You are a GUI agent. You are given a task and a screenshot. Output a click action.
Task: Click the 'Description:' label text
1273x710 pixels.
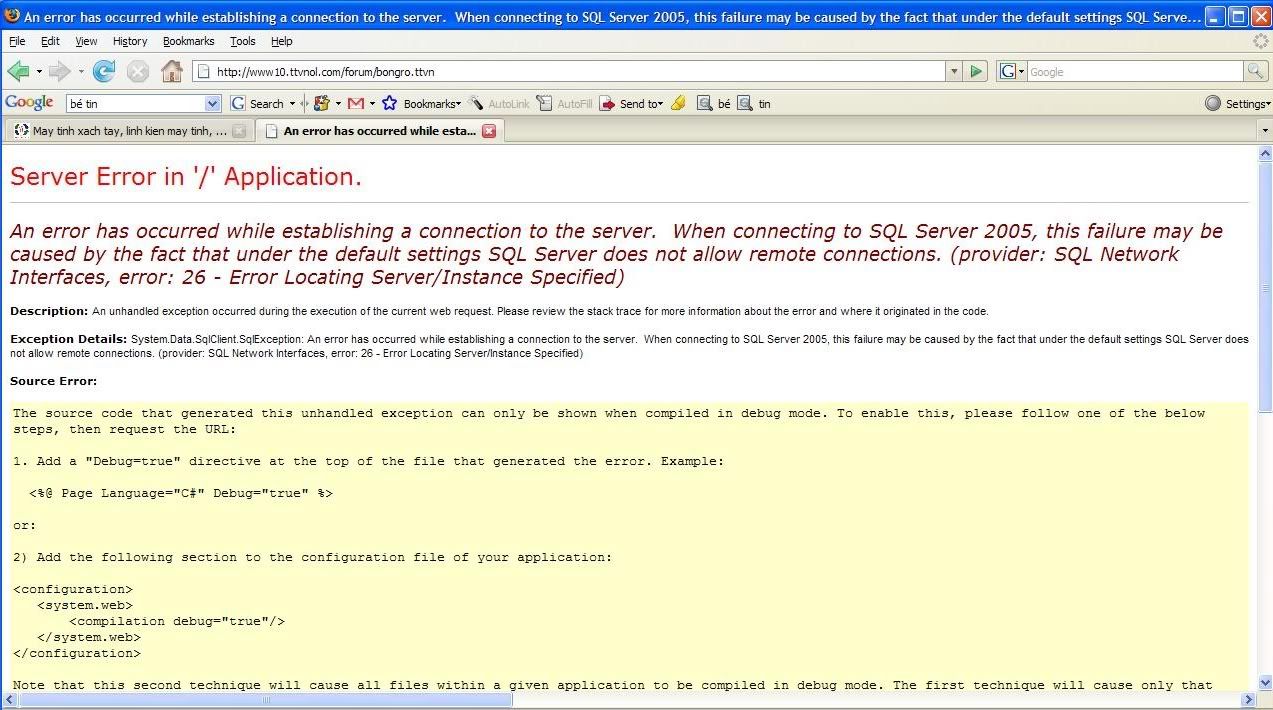49,311
